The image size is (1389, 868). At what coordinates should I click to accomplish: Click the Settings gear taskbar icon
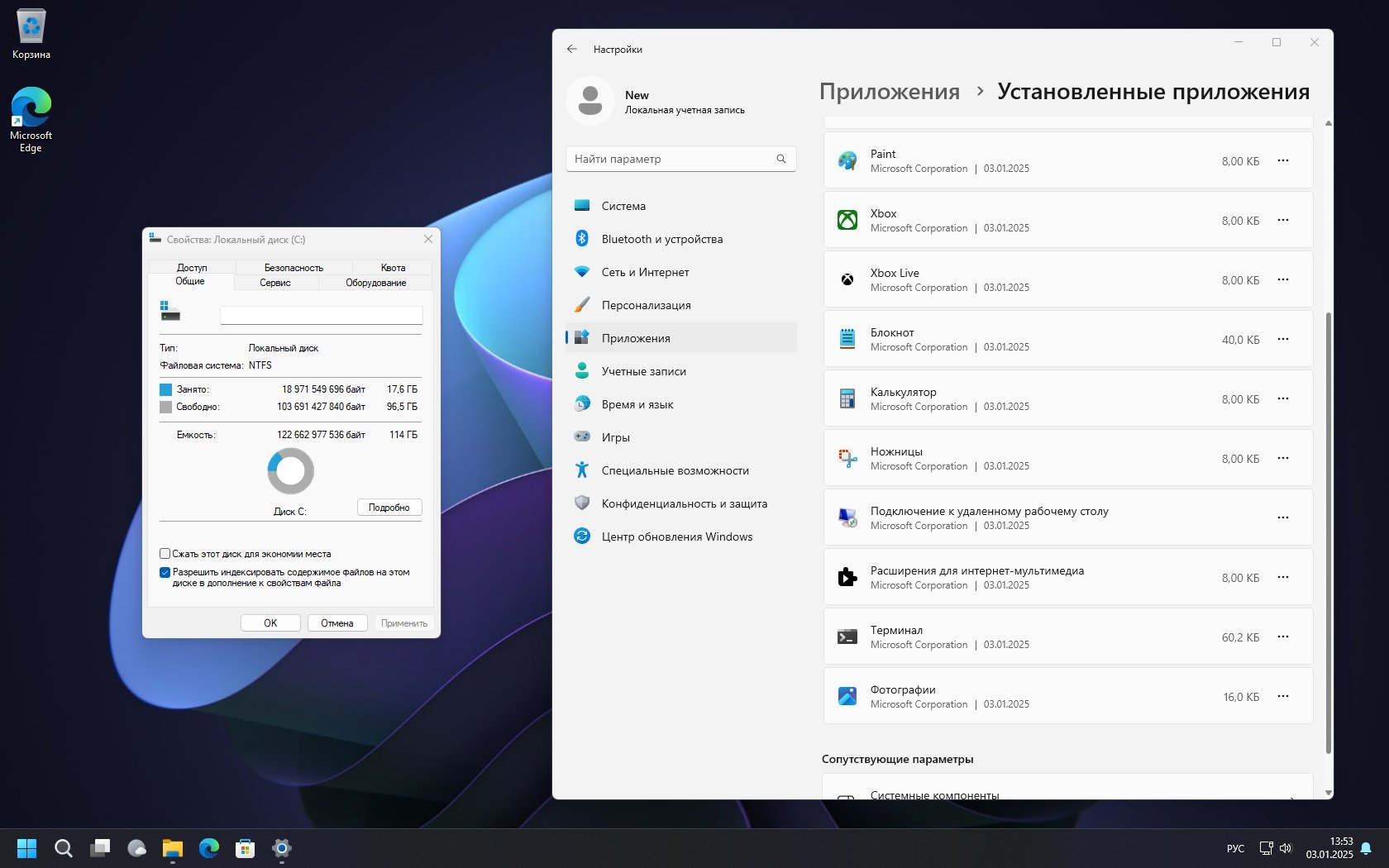282,848
